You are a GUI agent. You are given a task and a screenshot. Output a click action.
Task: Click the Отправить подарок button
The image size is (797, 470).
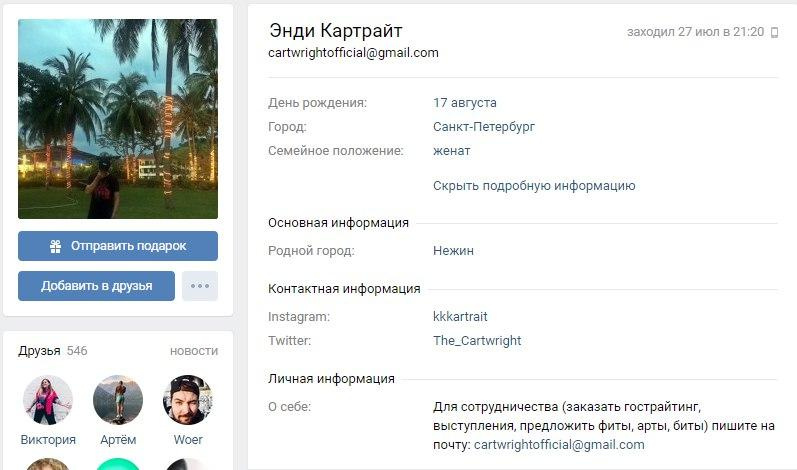[x=118, y=246]
